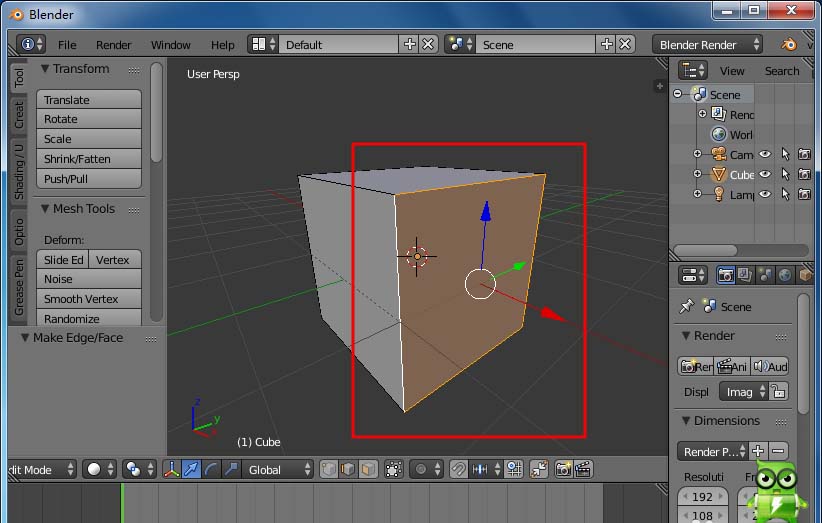Open the Blender Render engine dropdown

click(707, 45)
